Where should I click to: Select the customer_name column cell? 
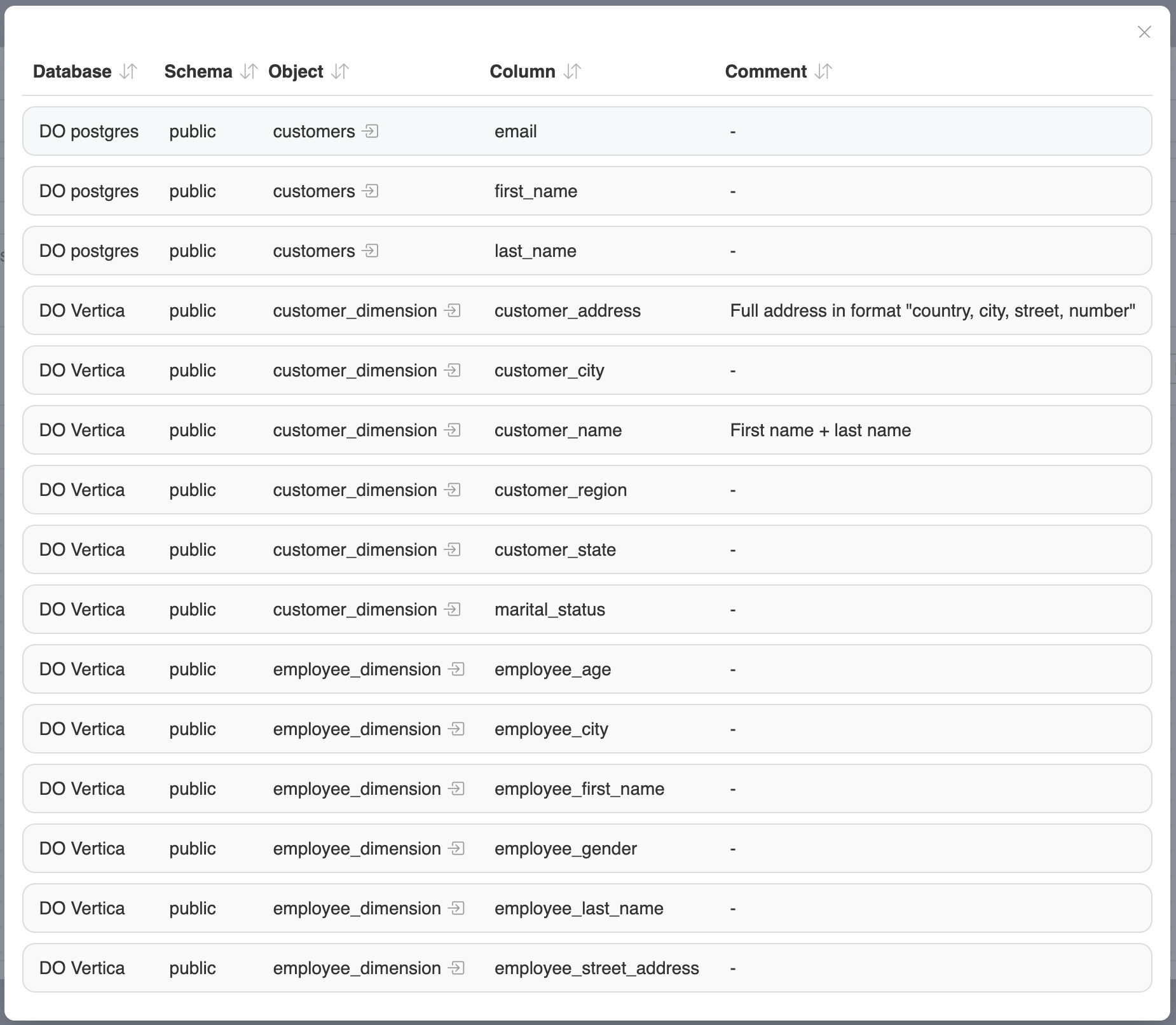(x=558, y=430)
